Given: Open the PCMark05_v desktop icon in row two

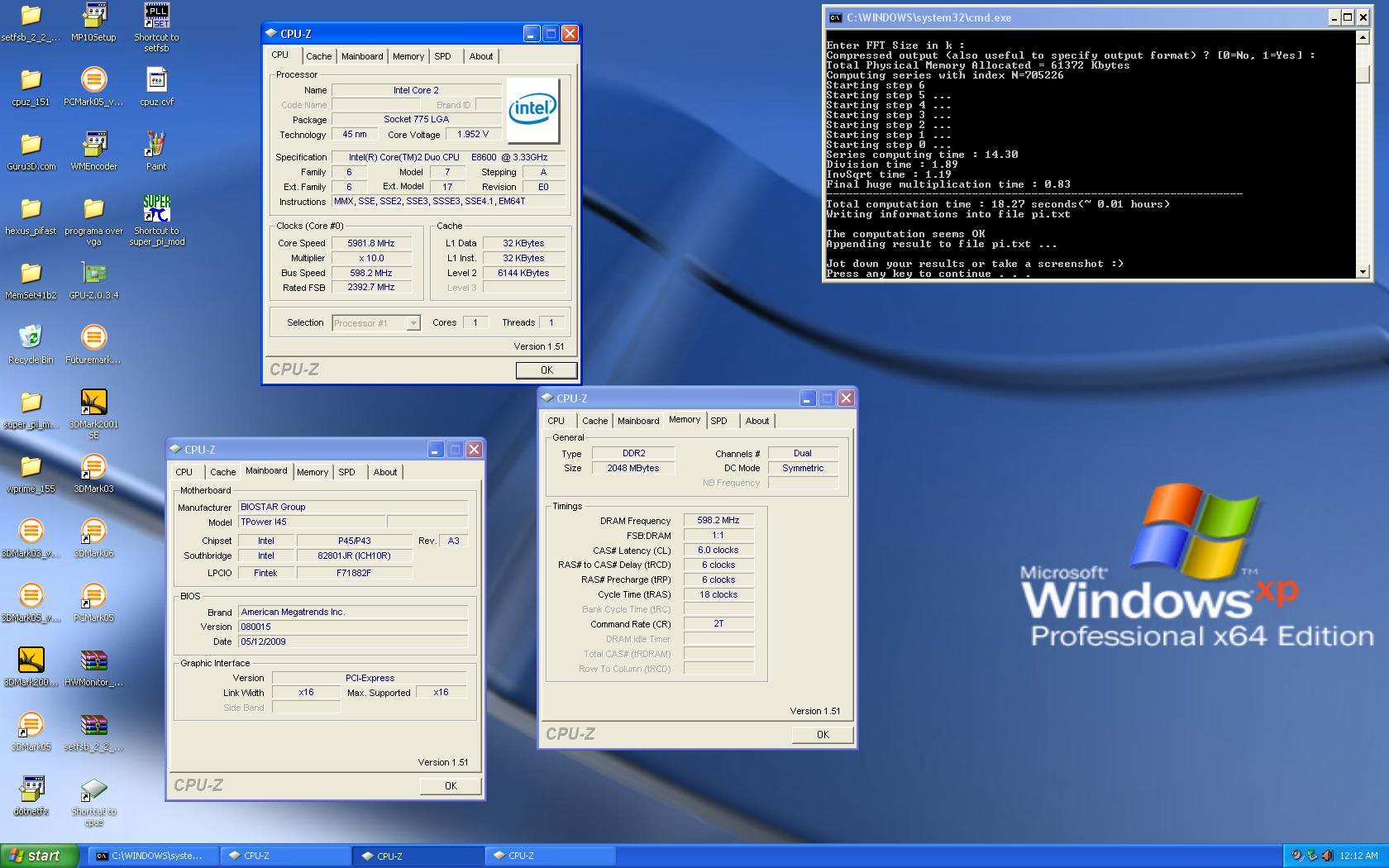Looking at the screenshot, I should [x=93, y=79].
